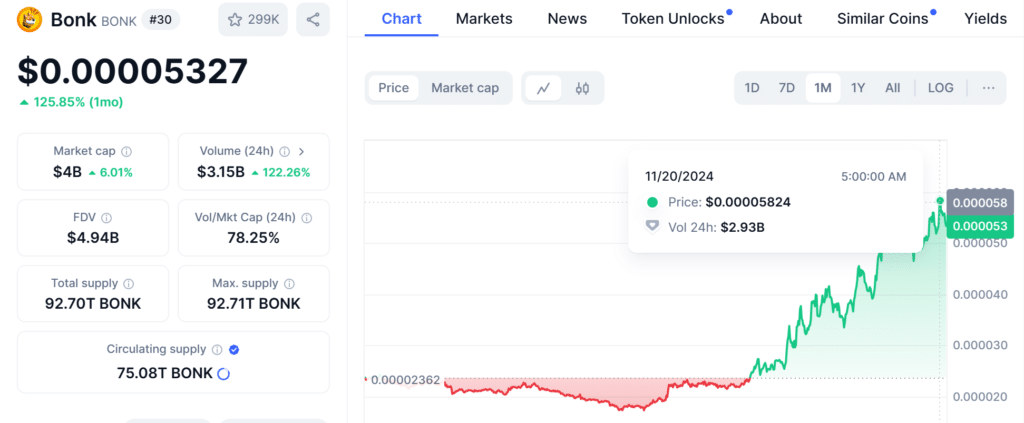The width and height of the screenshot is (1024, 423).
Task: Switch to line chart view icon
Action: pyautogui.click(x=543, y=88)
